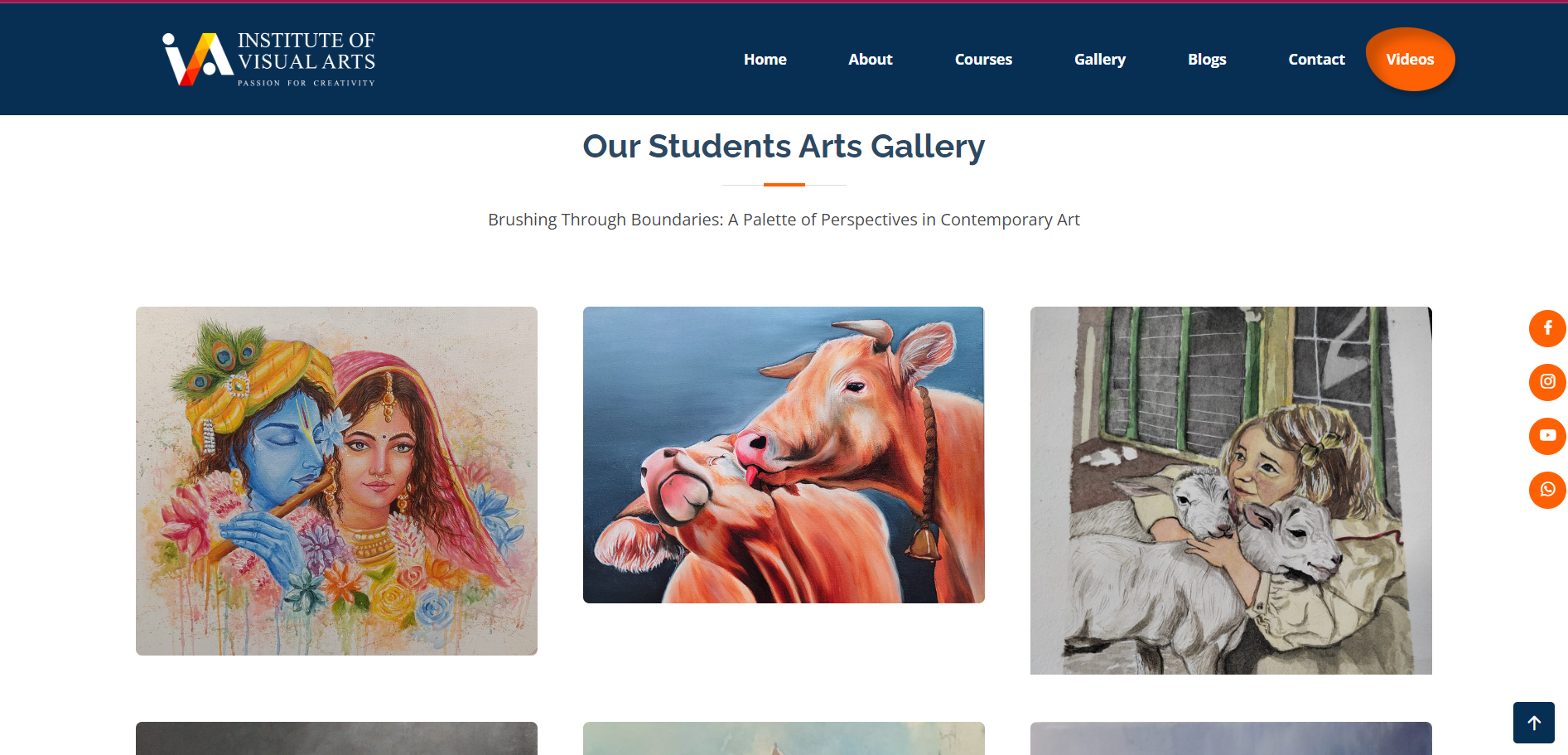Click the scroll-to-top arrow button
This screenshot has height=755, width=1568.
1534,722
